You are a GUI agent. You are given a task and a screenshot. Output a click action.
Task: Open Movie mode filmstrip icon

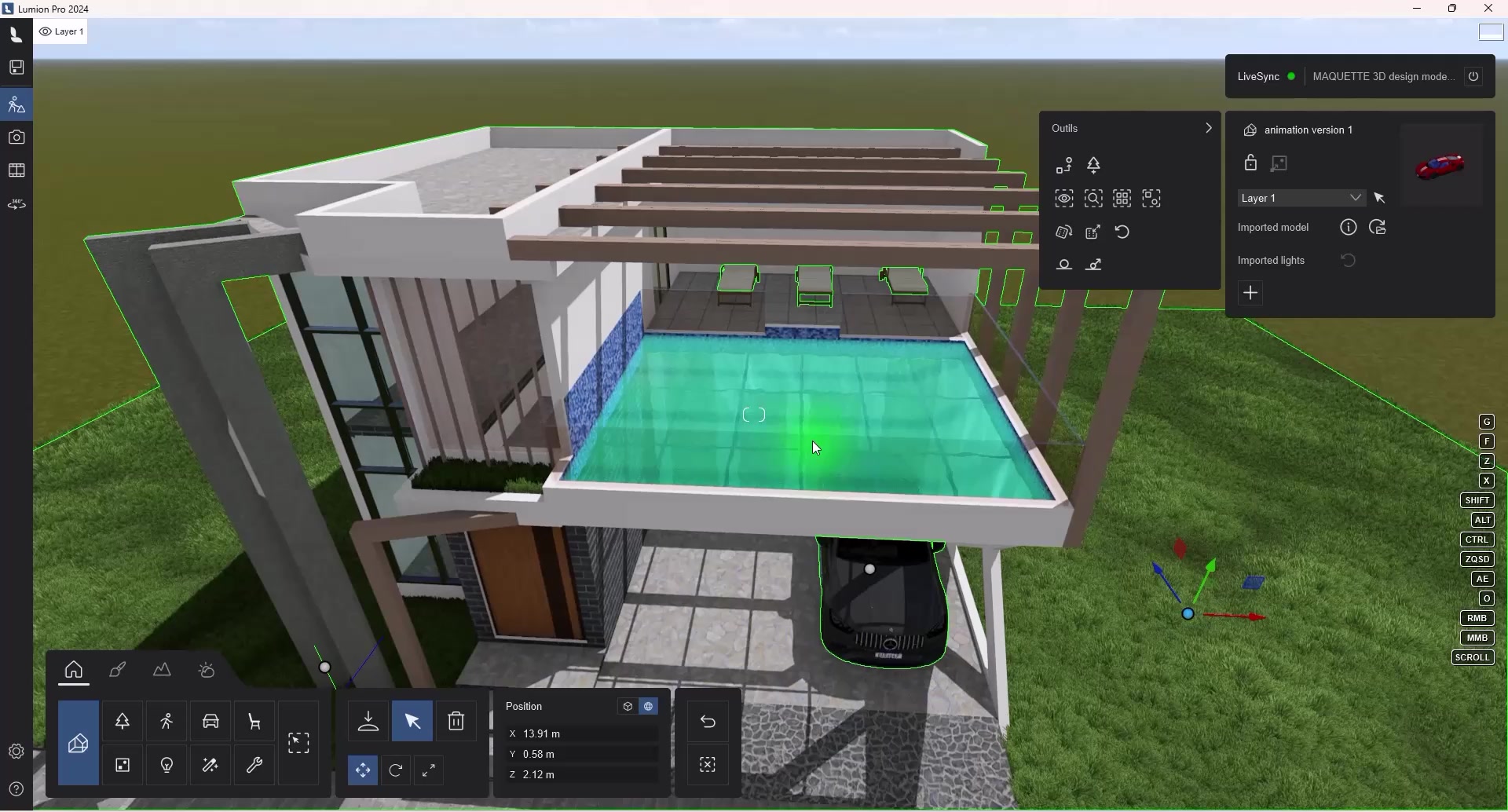[16, 171]
